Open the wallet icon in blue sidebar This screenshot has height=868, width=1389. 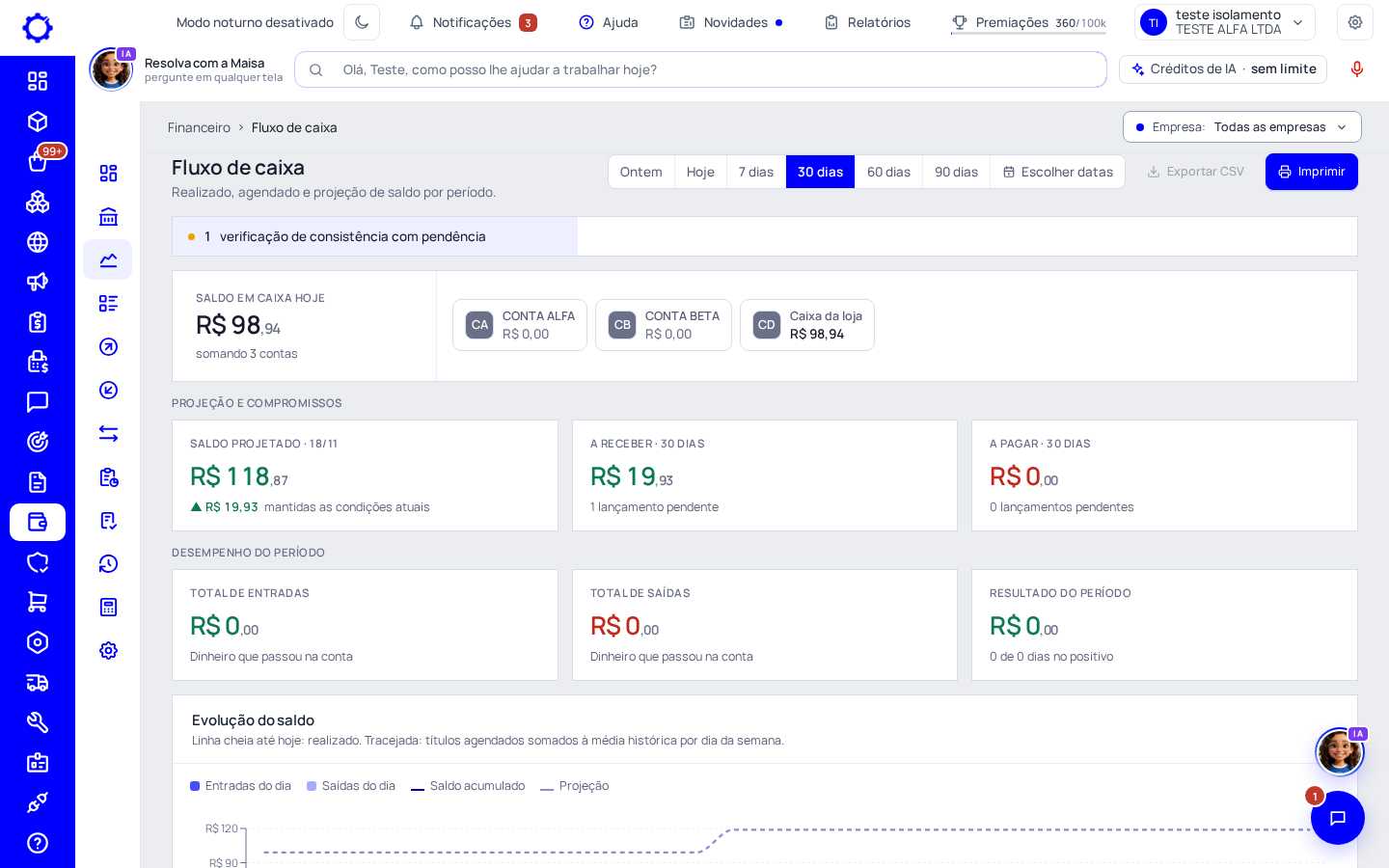pyautogui.click(x=38, y=522)
